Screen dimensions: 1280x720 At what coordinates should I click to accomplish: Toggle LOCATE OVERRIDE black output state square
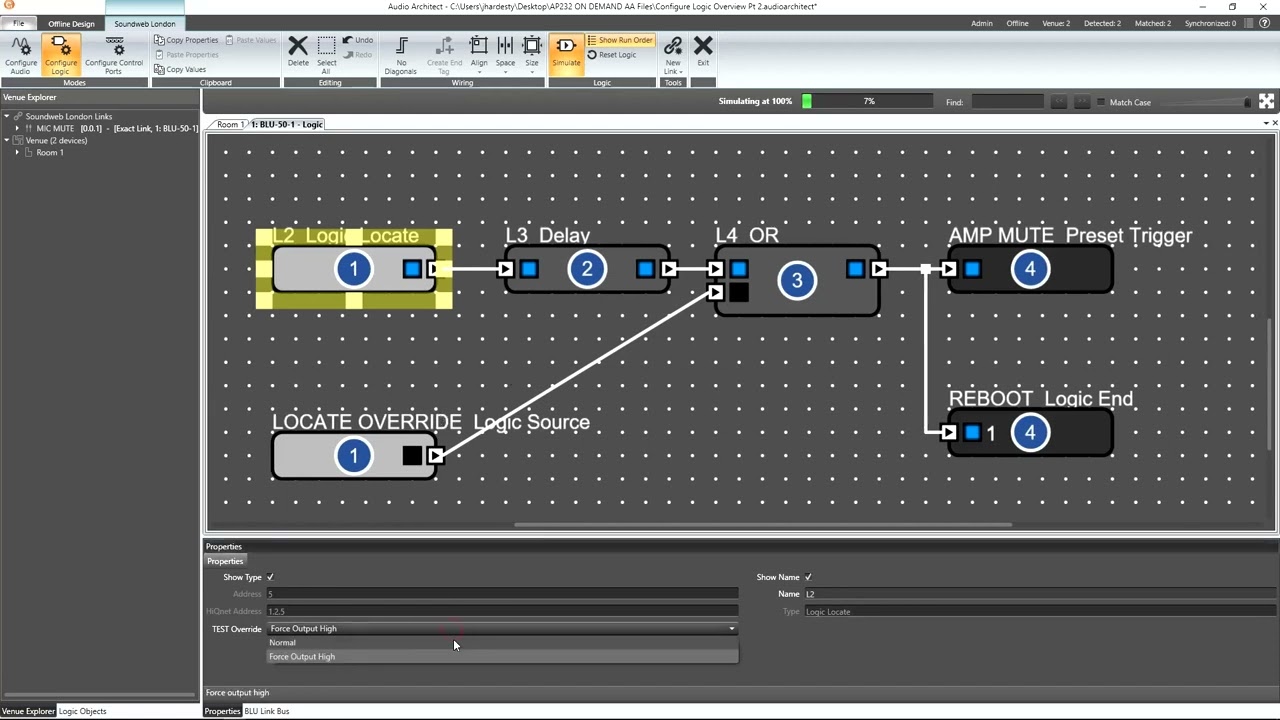(x=412, y=456)
